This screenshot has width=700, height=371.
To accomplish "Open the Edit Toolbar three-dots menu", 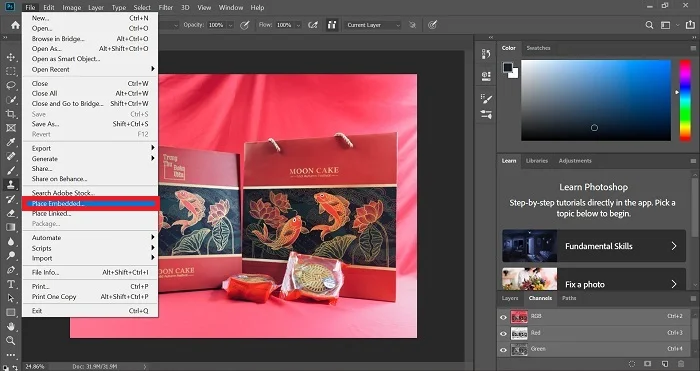I will click(x=11, y=355).
